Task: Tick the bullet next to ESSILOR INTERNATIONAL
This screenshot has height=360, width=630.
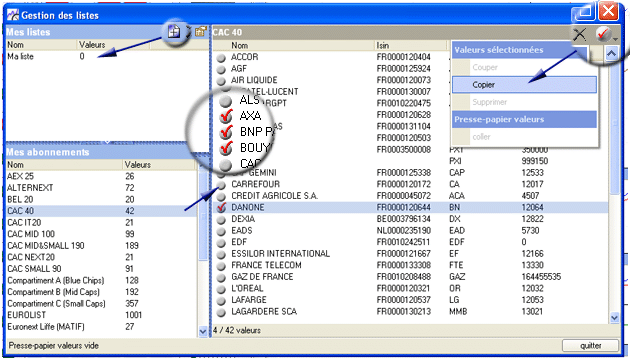Action: point(221,255)
